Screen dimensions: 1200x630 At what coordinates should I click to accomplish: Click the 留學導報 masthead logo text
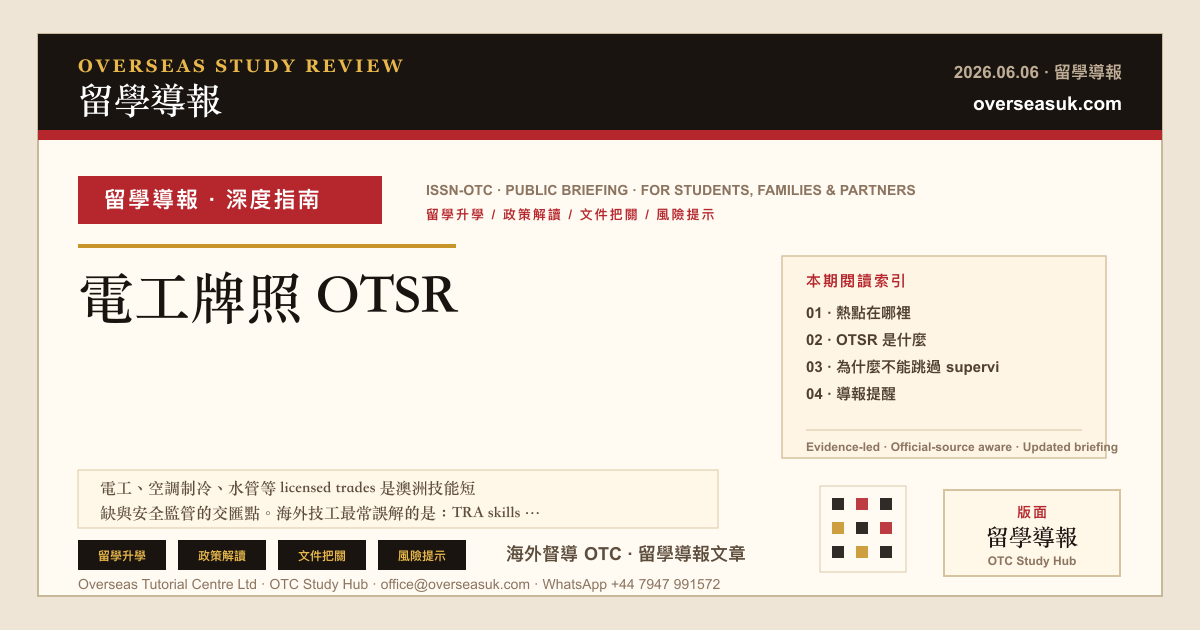pyautogui.click(x=150, y=101)
